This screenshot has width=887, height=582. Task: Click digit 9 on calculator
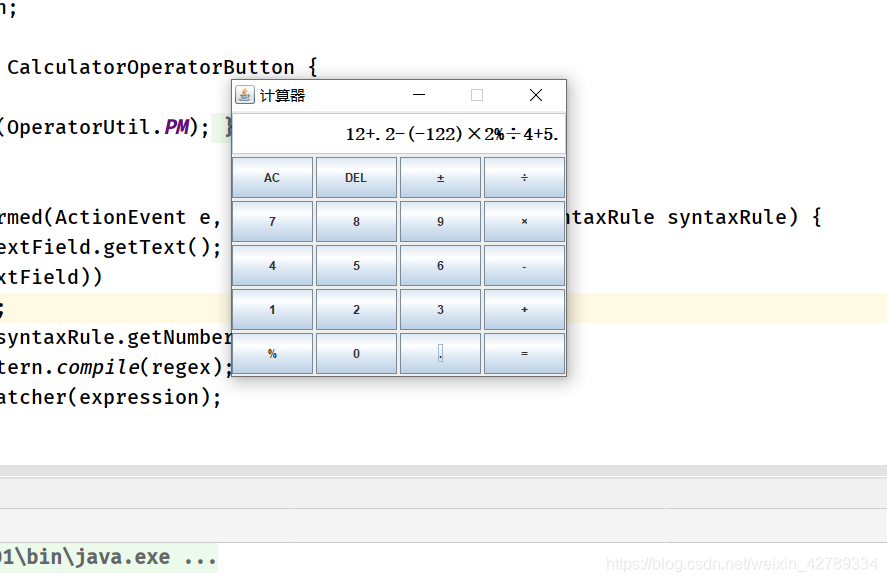point(440,222)
